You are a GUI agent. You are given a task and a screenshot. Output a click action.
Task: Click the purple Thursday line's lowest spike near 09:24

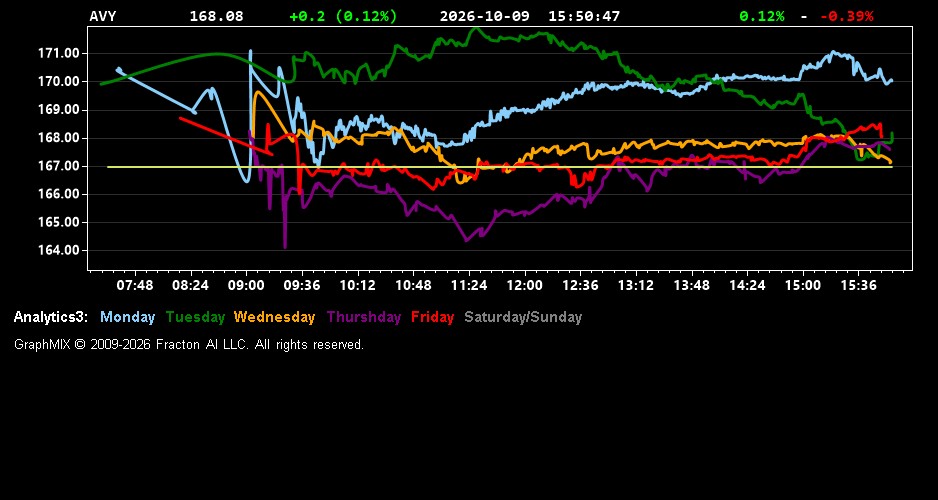(285, 246)
